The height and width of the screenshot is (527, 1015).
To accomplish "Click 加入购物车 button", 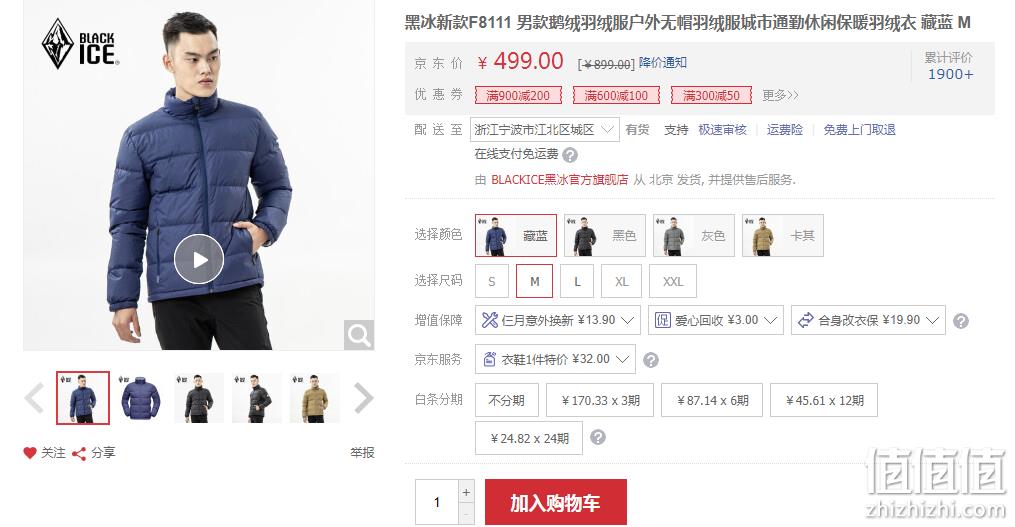I will click(555, 502).
